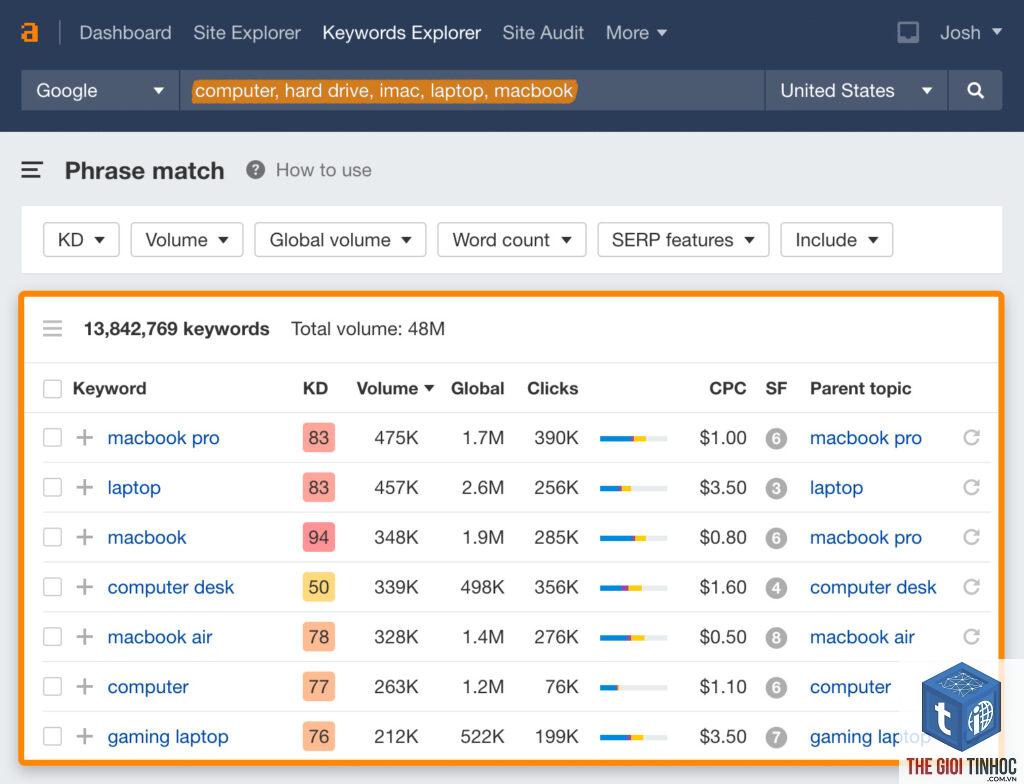
Task: Sort by the KD column header
Action: click(315, 388)
